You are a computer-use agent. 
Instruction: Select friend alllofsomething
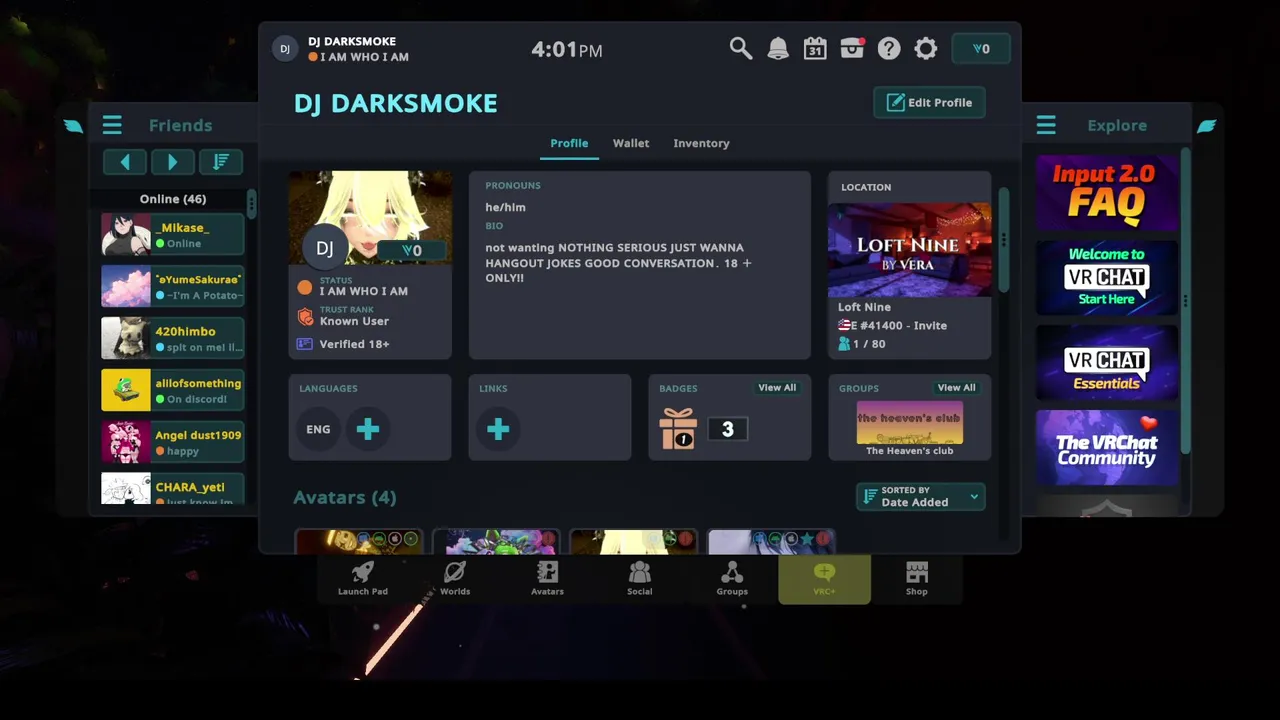click(173, 390)
